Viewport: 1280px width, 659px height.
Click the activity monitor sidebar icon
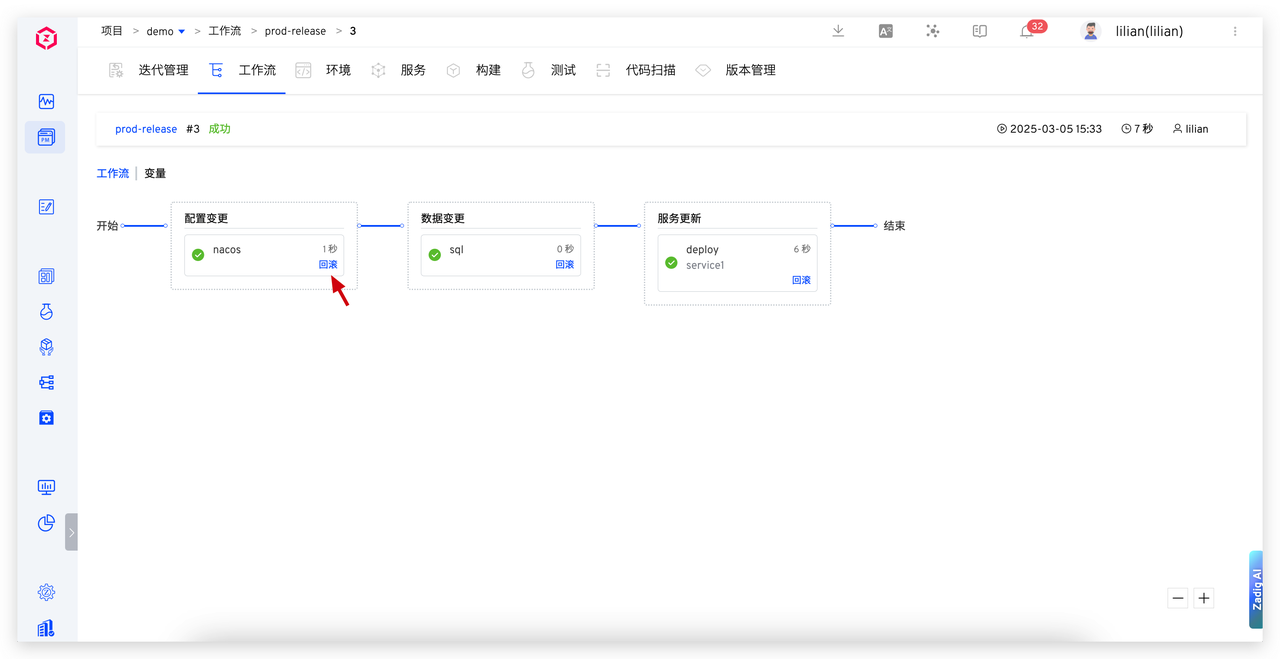point(46,101)
